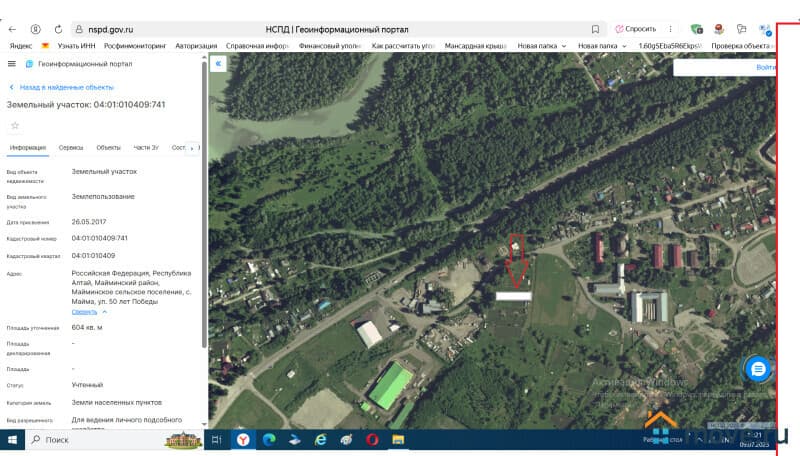Switch to Информация tab
This screenshot has width=800, height=456.
click(x=28, y=148)
